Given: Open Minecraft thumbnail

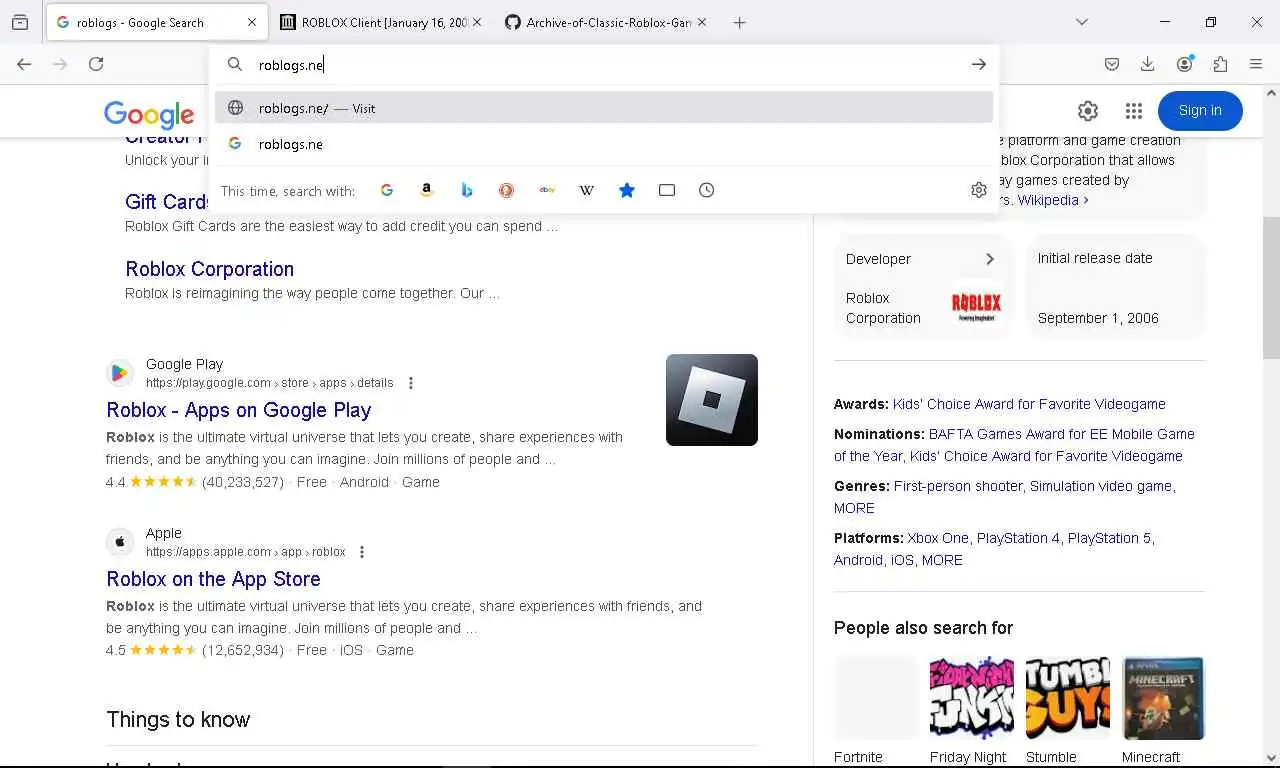Looking at the screenshot, I should point(1163,698).
